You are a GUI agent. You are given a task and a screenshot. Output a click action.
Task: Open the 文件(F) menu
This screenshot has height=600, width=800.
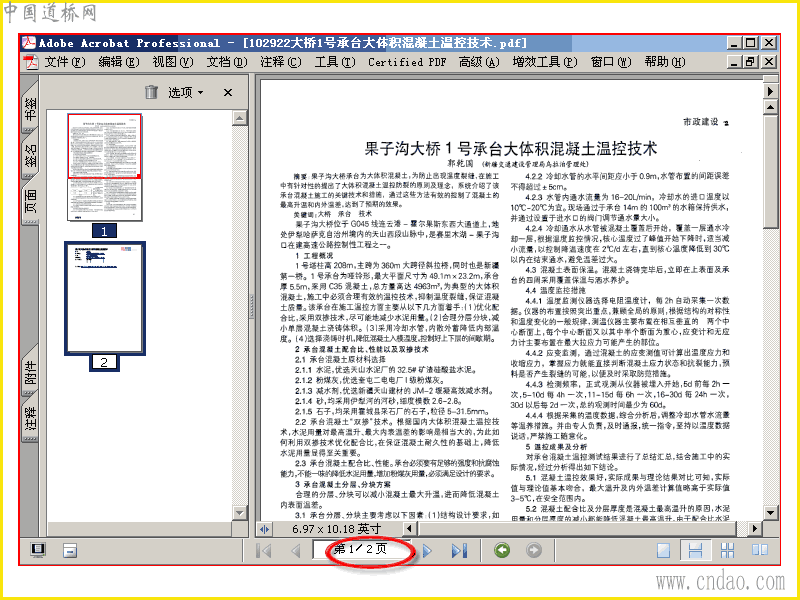point(64,62)
